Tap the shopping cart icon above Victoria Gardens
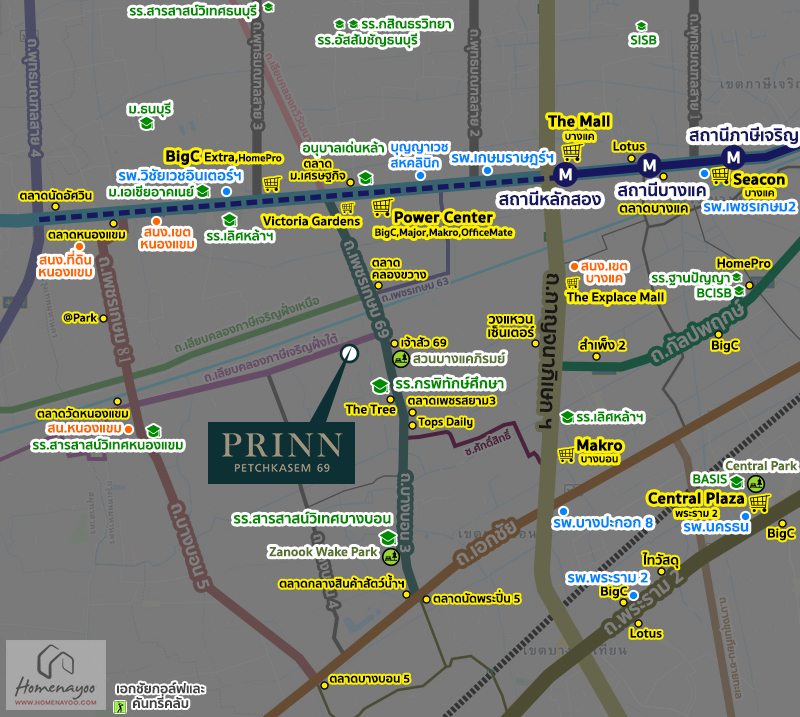The width and height of the screenshot is (800, 717). (348, 208)
